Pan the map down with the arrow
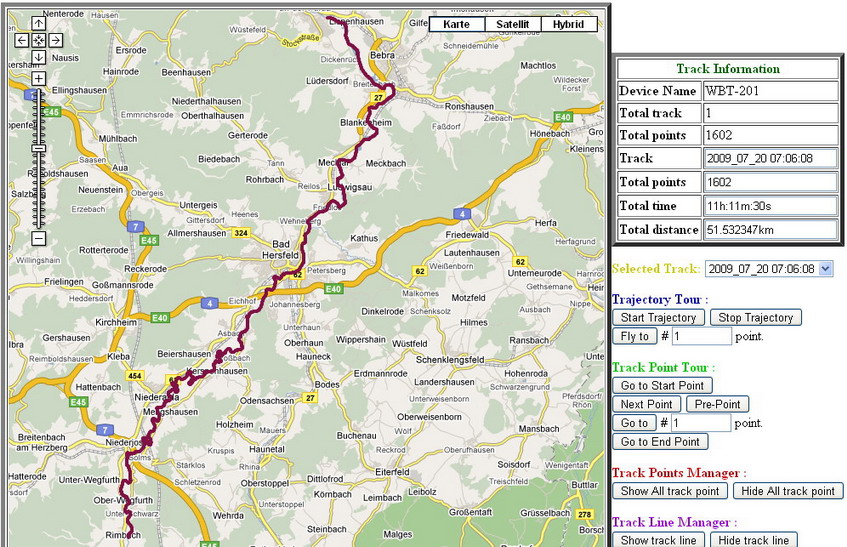 coord(38,57)
